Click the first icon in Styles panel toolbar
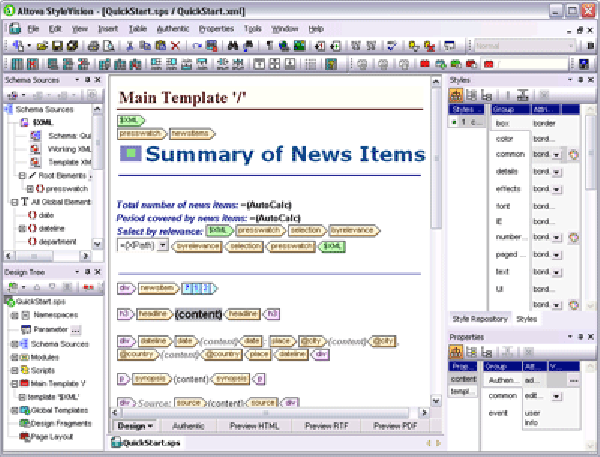Image resolution: width=600 pixels, height=457 pixels. (x=456, y=95)
